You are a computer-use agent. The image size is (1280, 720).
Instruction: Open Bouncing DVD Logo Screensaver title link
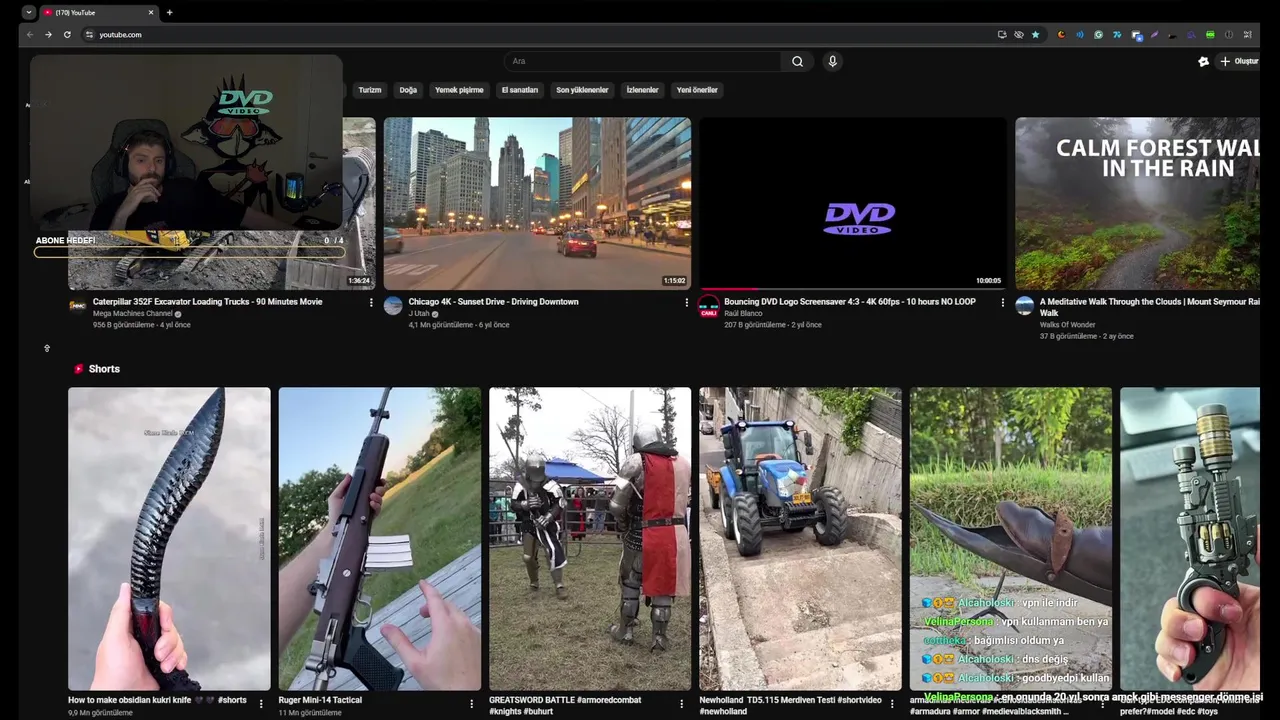pos(850,301)
